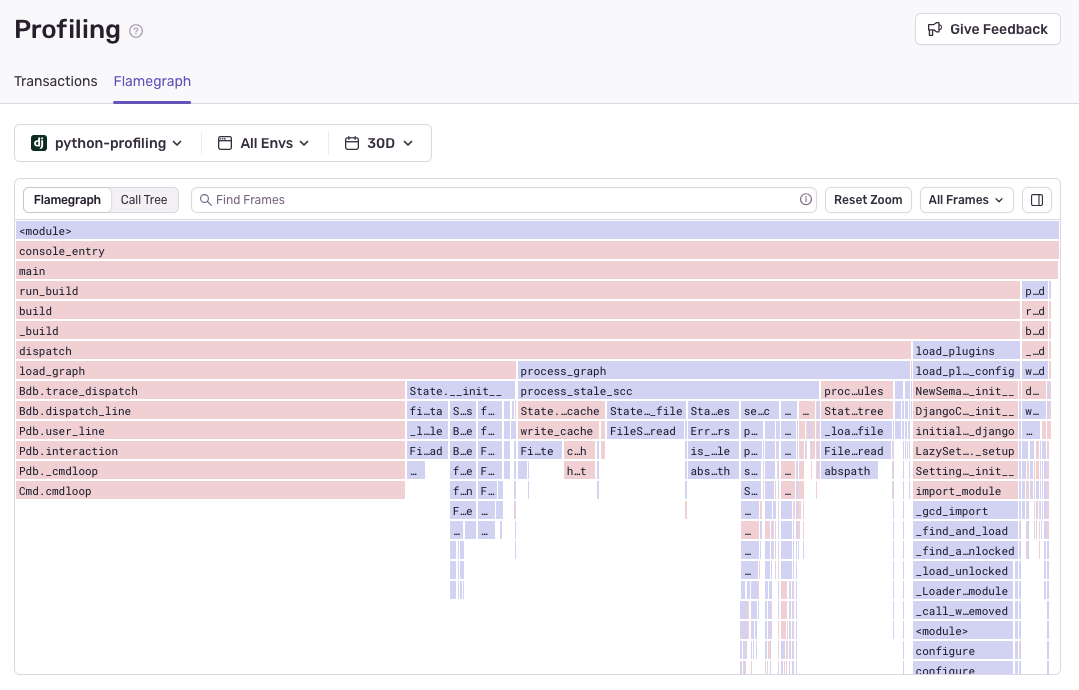Select the Pdb.user_line frame

[211, 430]
